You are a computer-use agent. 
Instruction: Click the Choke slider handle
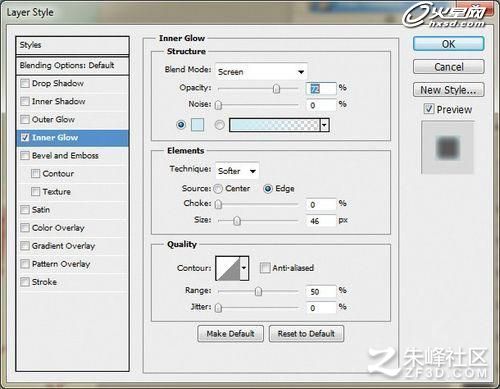pos(218,204)
